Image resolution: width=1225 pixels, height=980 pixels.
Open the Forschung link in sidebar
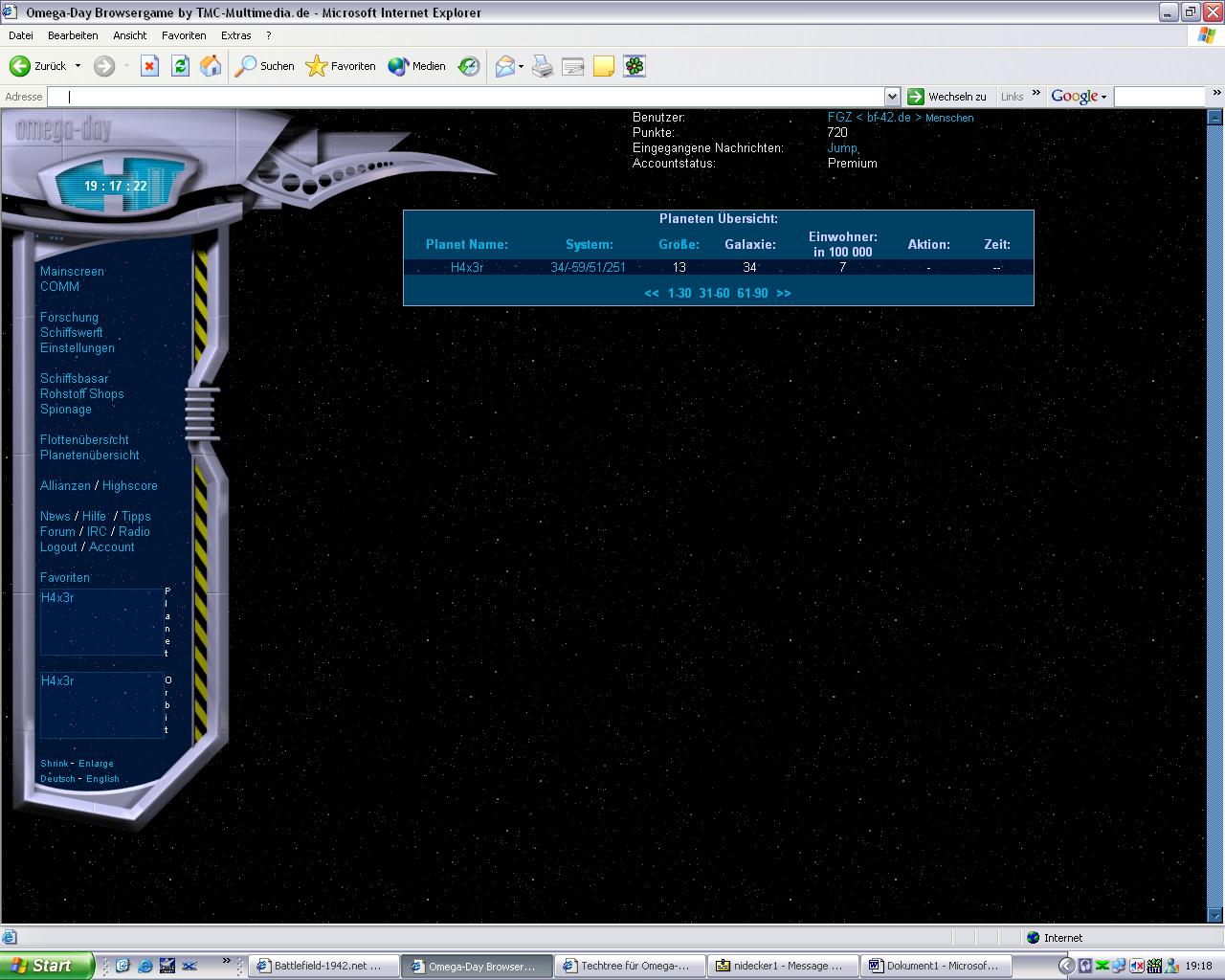pyautogui.click(x=69, y=317)
